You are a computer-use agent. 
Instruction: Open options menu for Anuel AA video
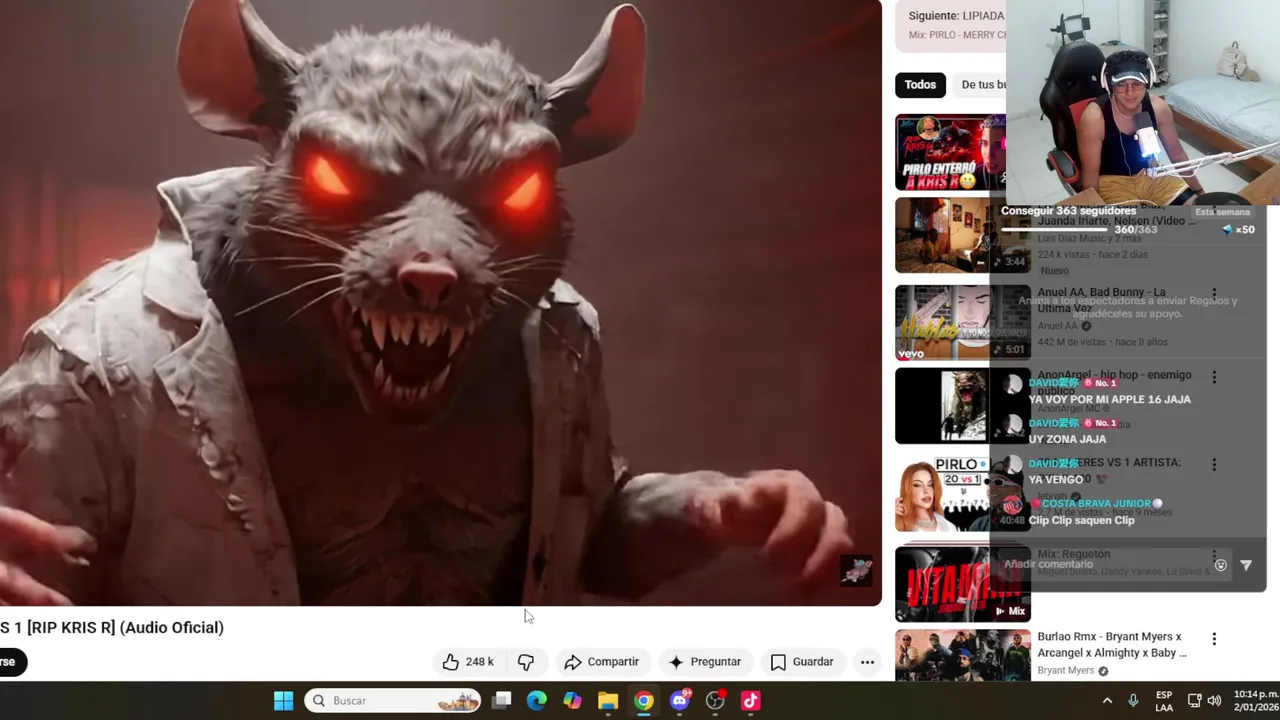click(x=1214, y=293)
